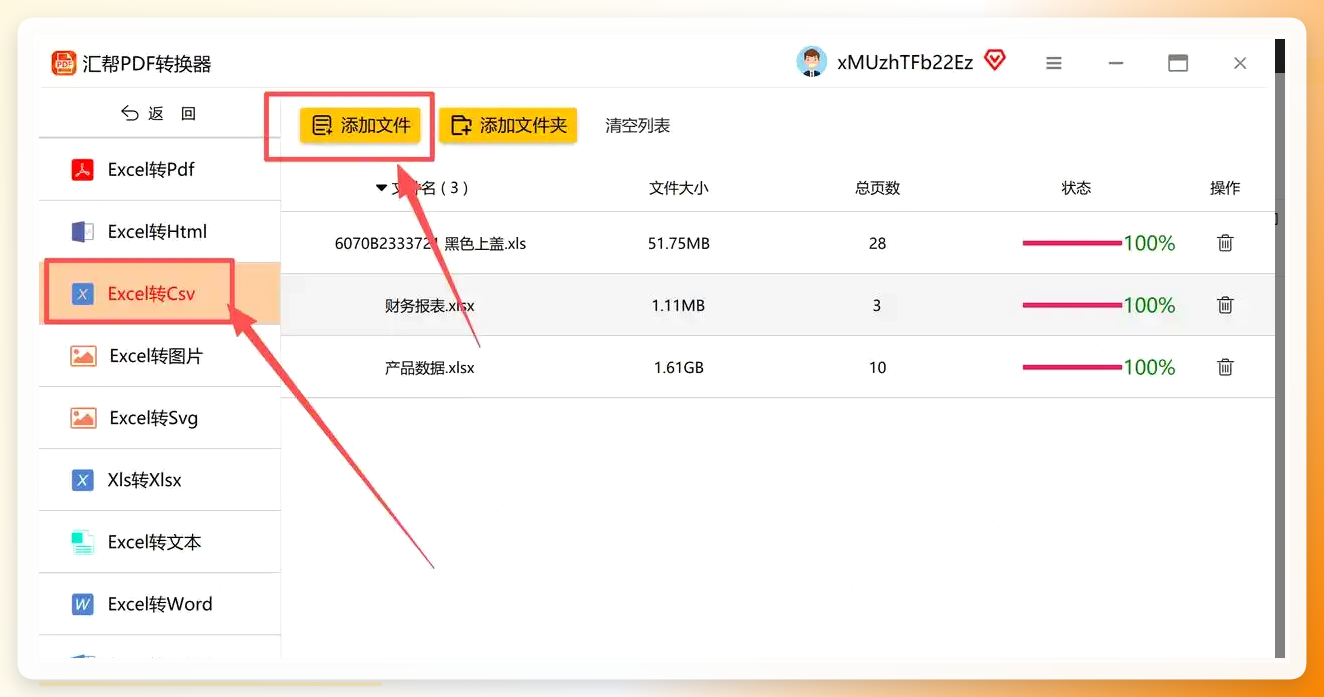
Task: Clear the list with 清空列表
Action: pyautogui.click(x=638, y=126)
